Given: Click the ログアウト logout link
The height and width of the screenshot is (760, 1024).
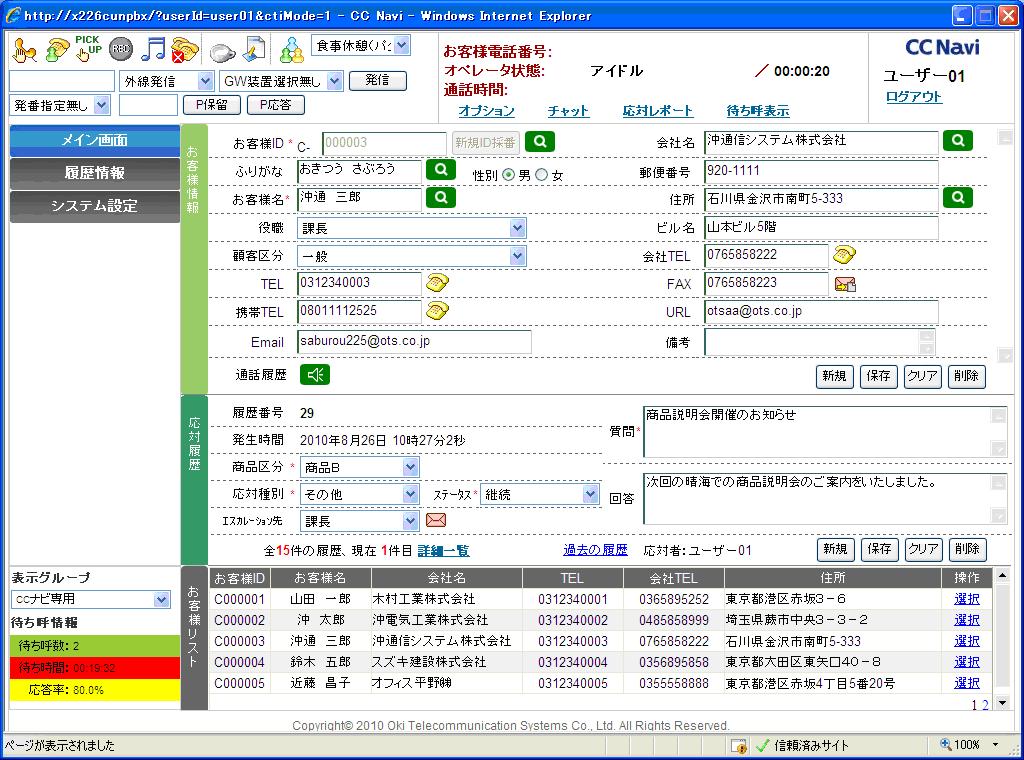Looking at the screenshot, I should [x=914, y=97].
